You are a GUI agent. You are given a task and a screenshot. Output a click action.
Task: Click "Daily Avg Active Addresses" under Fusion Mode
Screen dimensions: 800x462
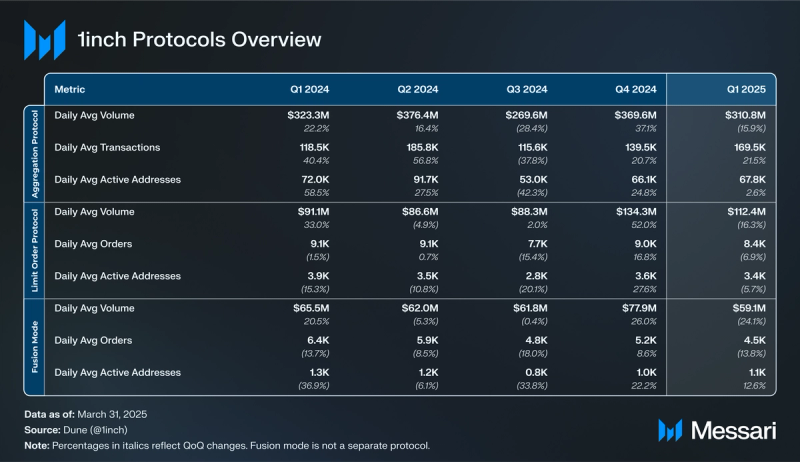117,372
